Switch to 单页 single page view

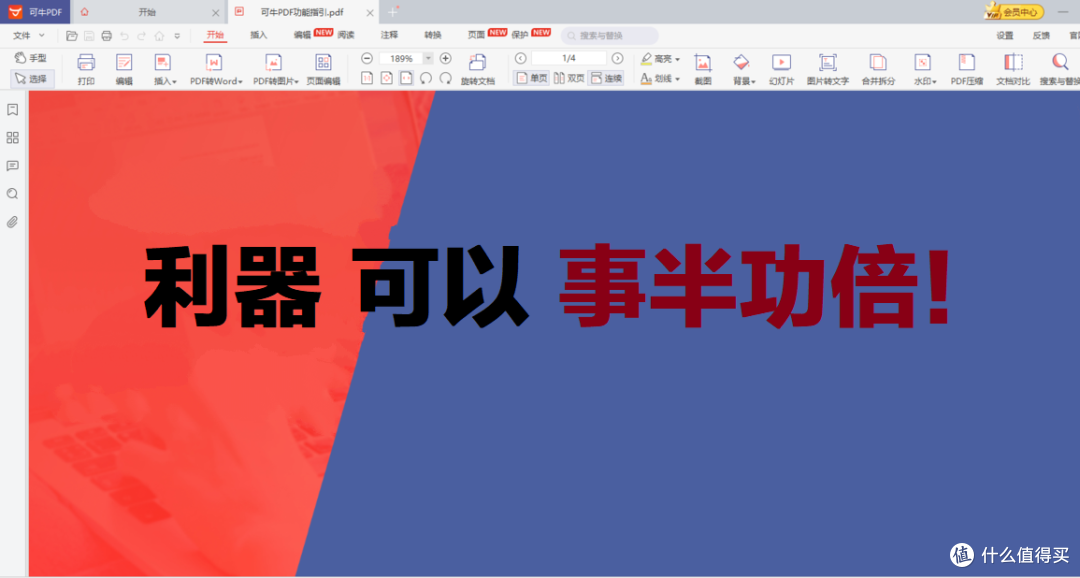[x=531, y=79]
